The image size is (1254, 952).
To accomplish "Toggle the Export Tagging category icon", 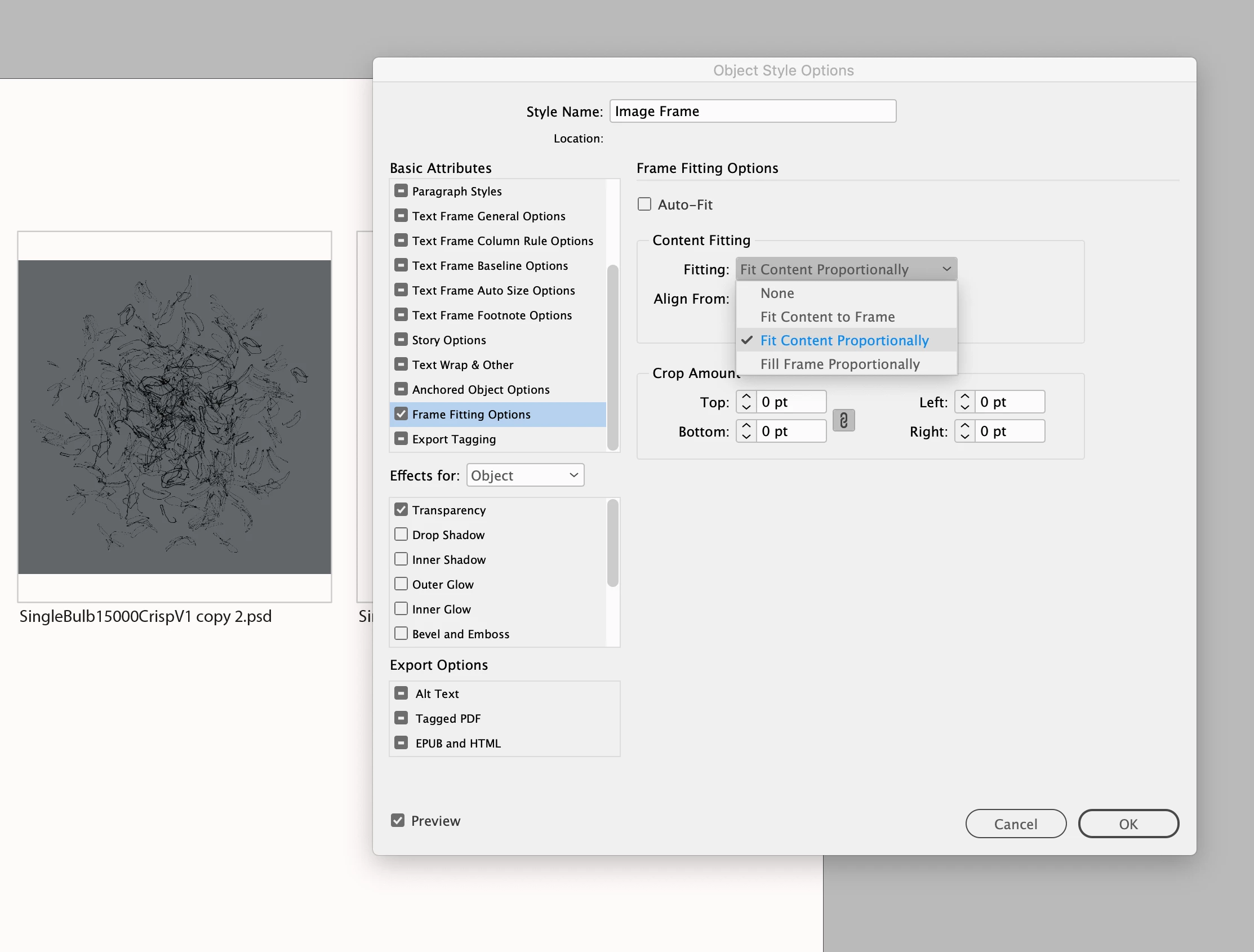I will point(401,438).
